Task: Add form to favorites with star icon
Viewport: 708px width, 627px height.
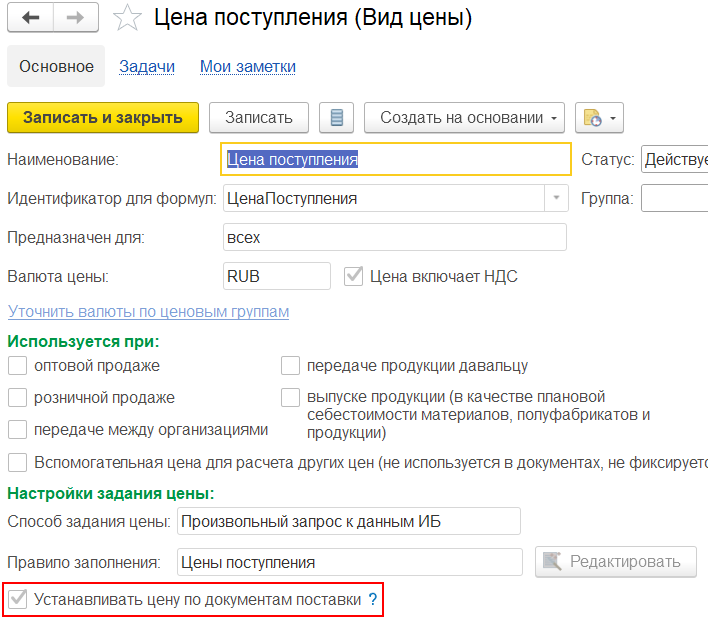Action: click(x=127, y=18)
